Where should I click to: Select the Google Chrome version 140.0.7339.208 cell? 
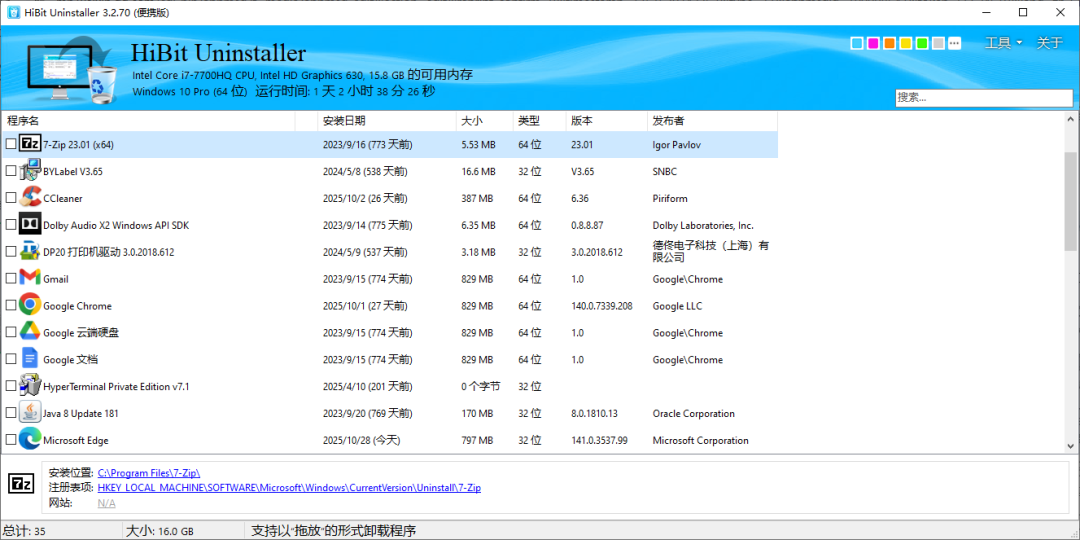(601, 306)
